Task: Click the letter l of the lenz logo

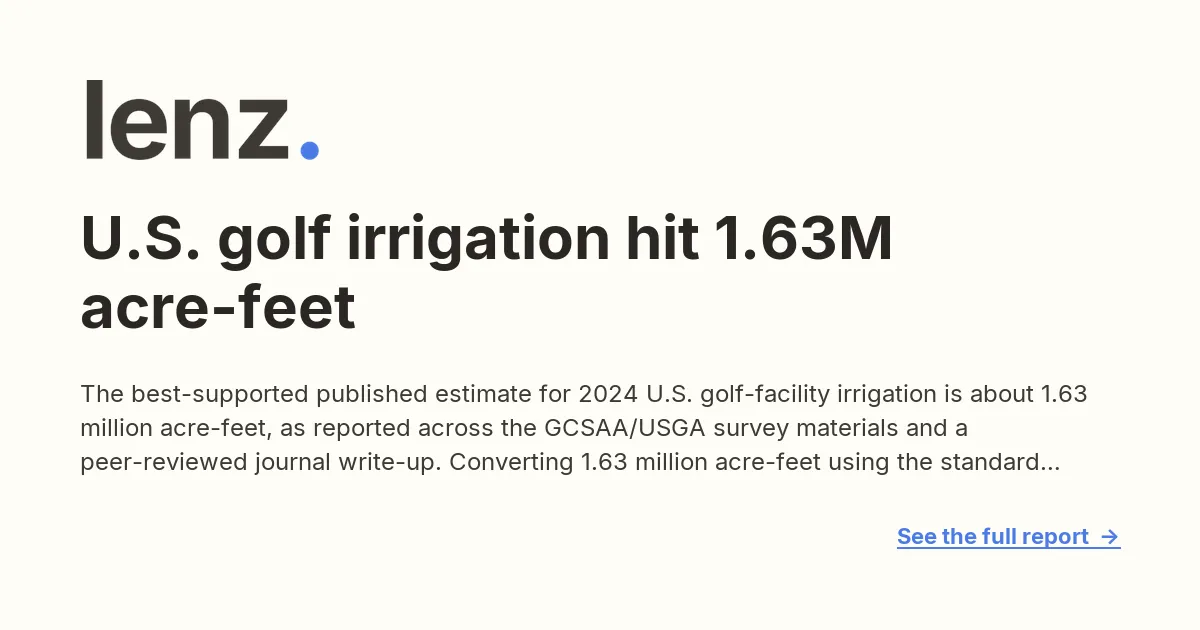Action: point(94,120)
